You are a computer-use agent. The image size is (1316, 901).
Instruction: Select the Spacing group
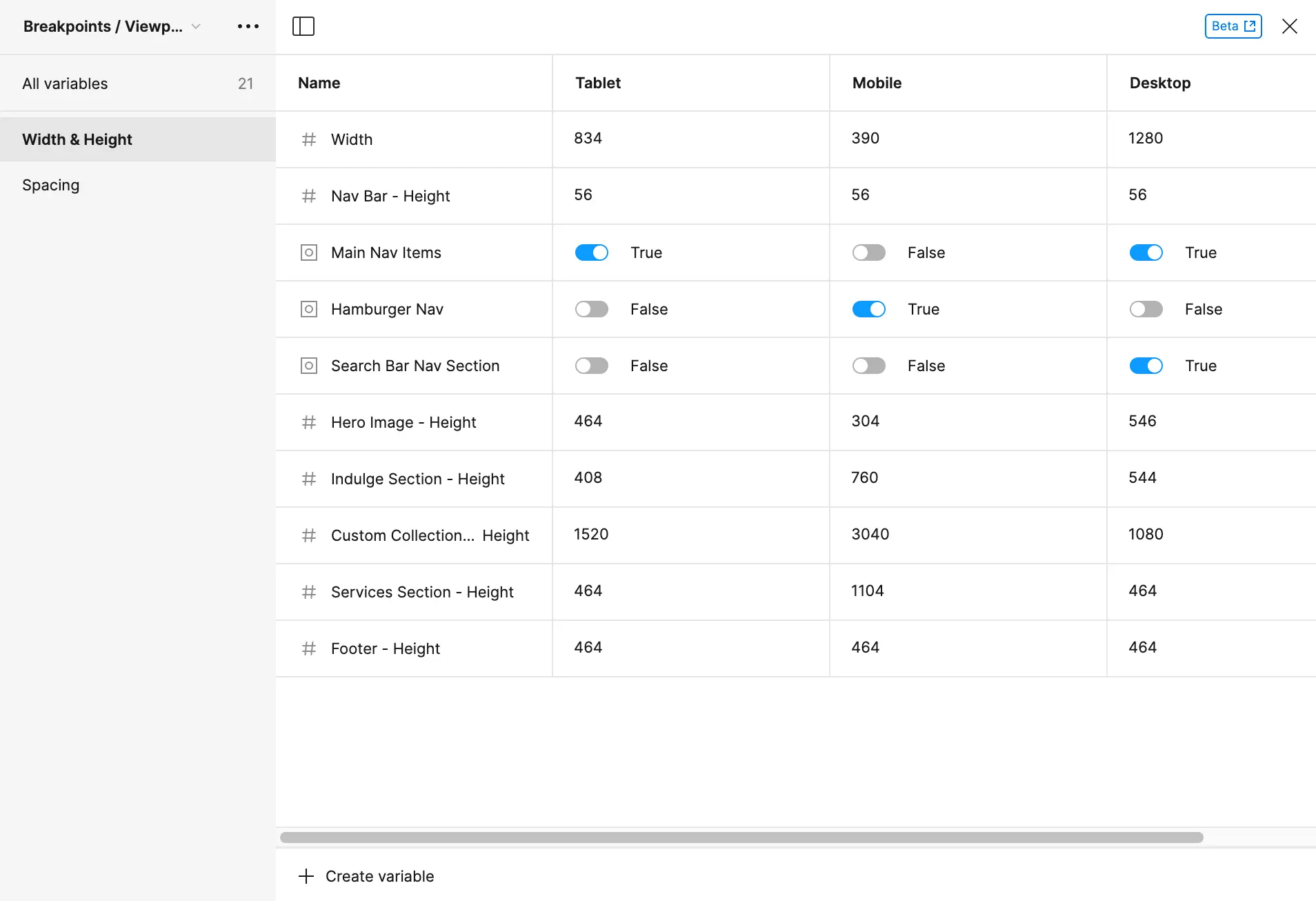138,185
